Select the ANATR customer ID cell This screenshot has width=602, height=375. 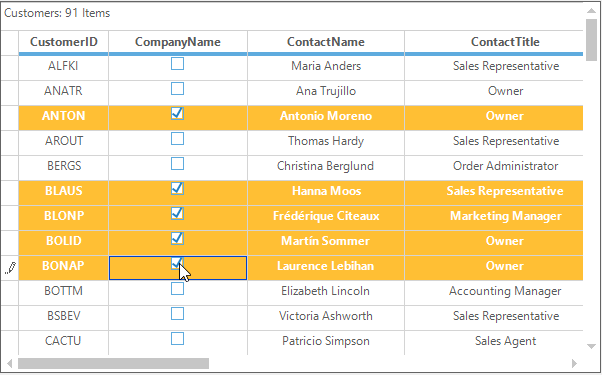click(64, 93)
